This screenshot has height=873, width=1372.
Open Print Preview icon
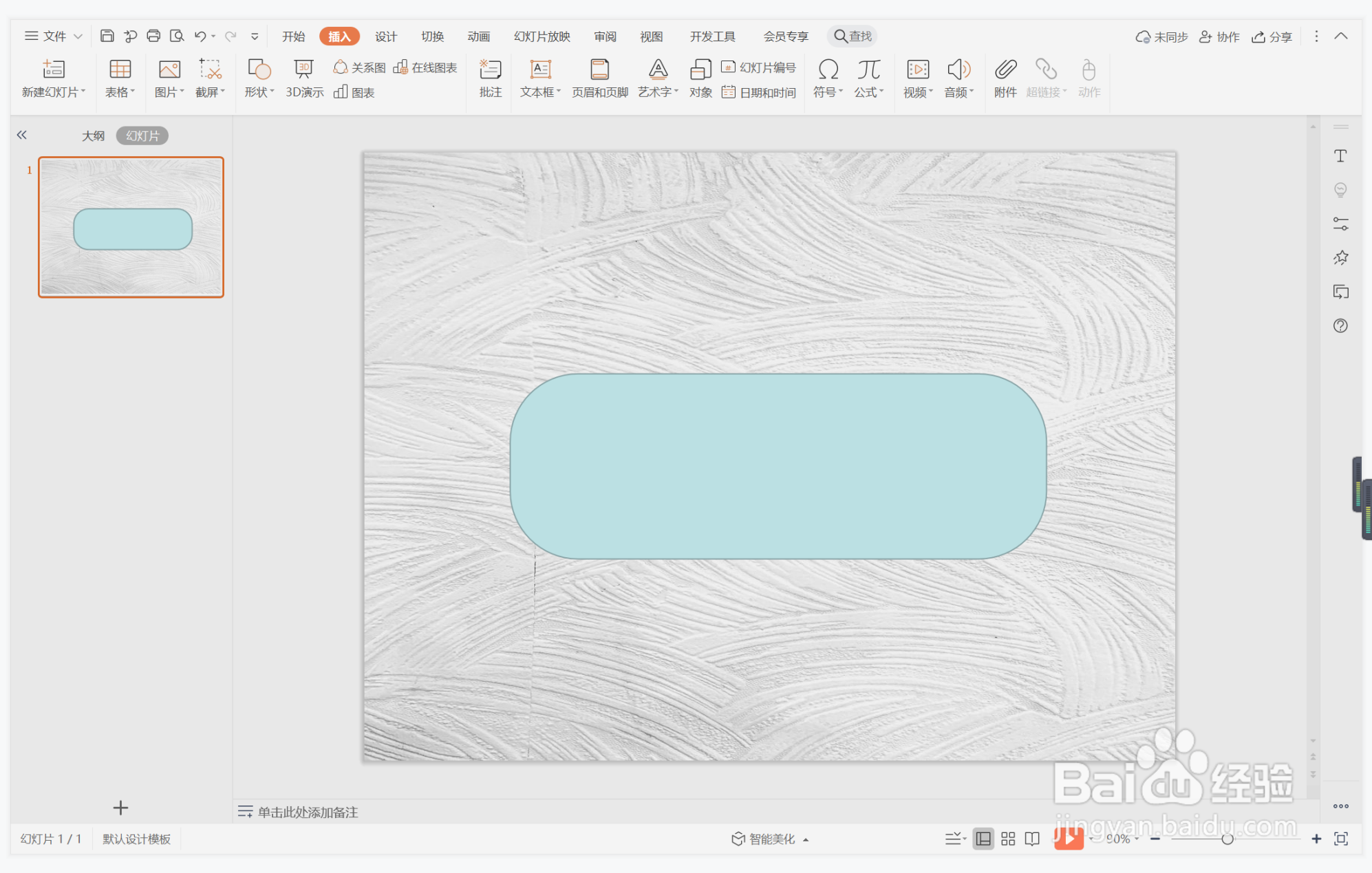(177, 36)
